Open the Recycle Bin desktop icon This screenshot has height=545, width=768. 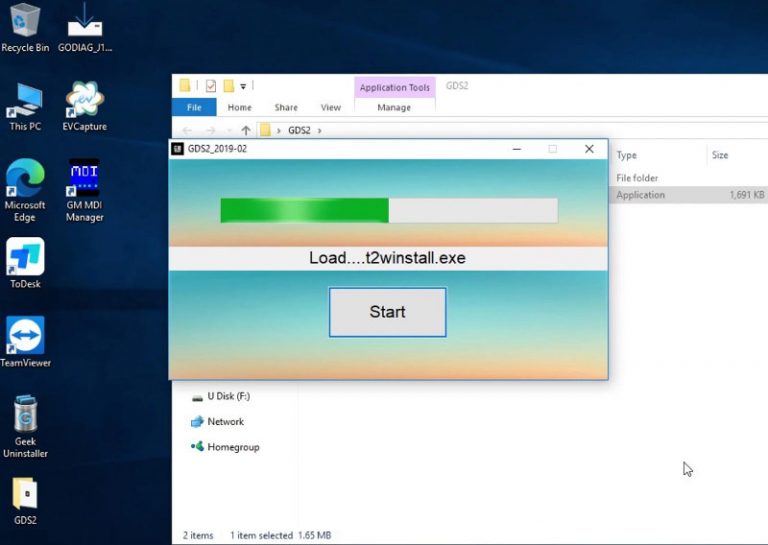click(25, 22)
